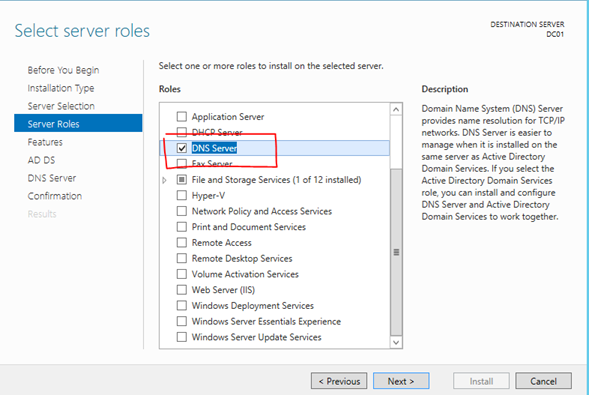Viewport: 589px width, 395px height.
Task: Click the Previous button
Action: 339,381
